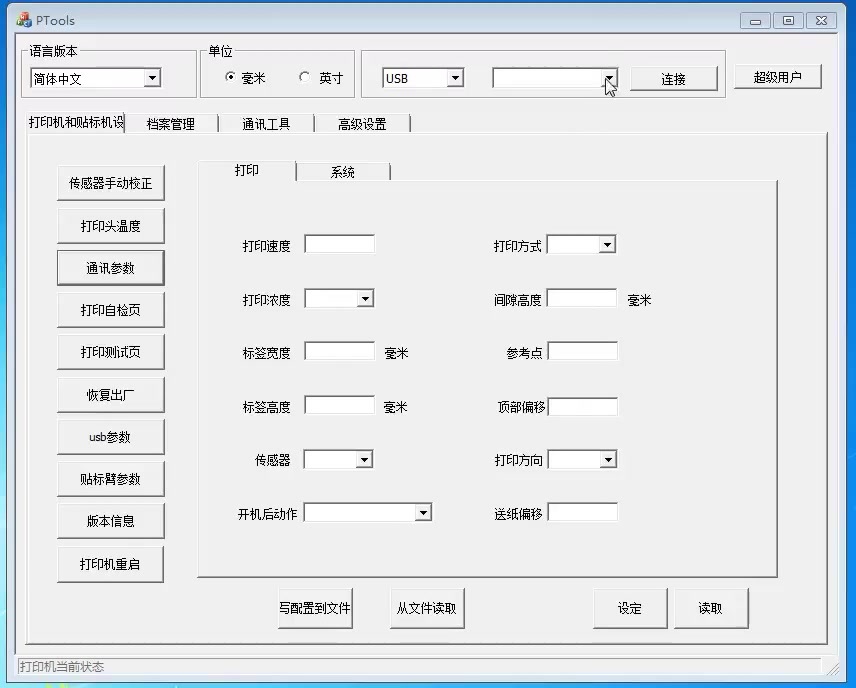Expand the USB connection type dropdown
856x688 pixels.
coord(455,78)
